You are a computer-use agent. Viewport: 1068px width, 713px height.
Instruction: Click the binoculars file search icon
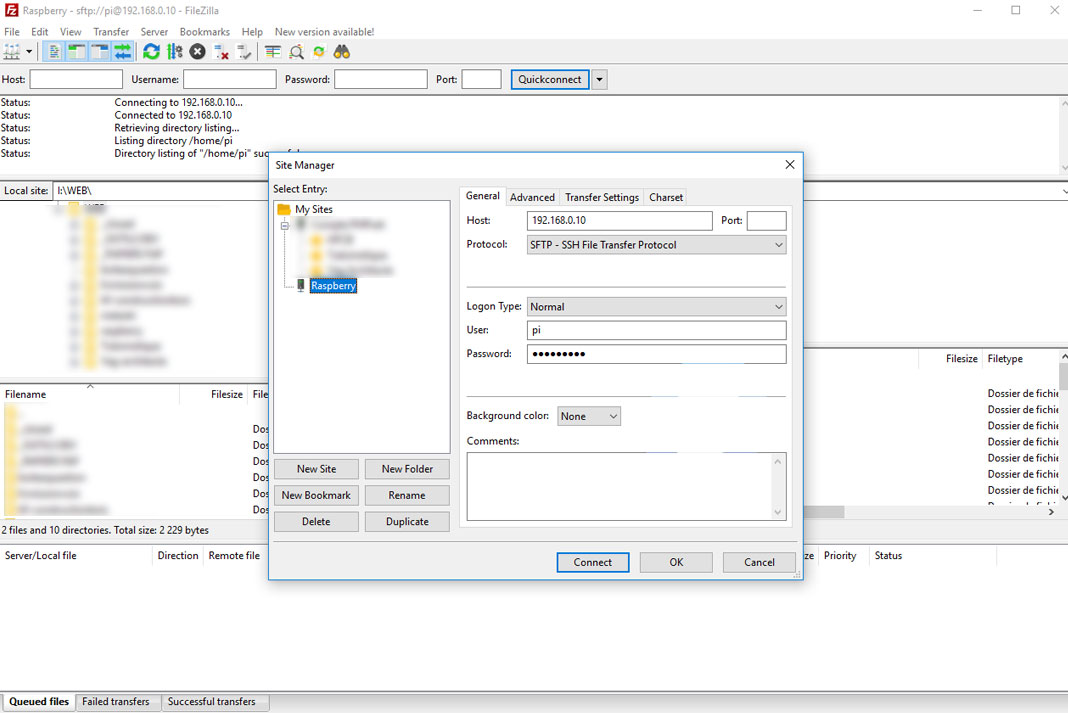coord(342,52)
